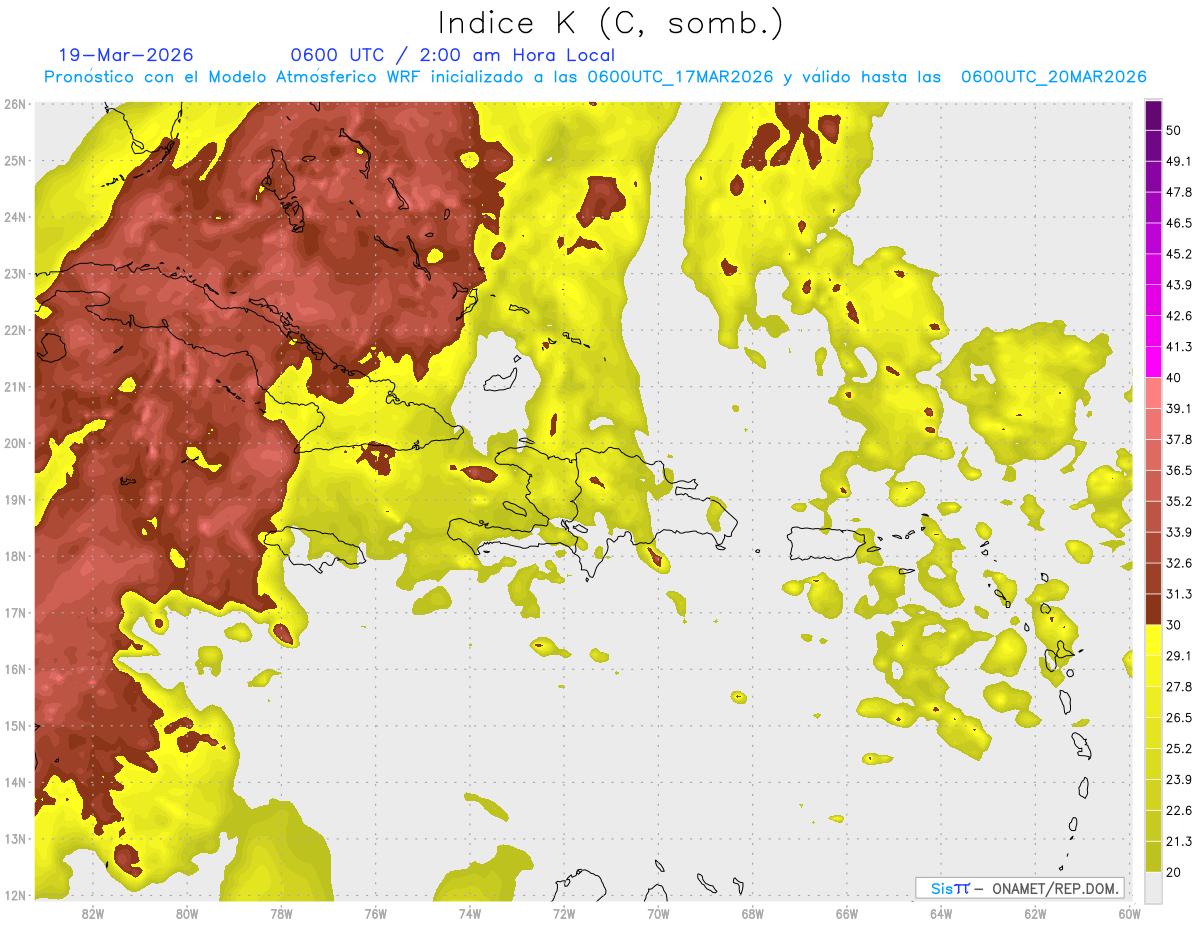Click the '68W' longitude axis label
The image size is (1200, 927).
pos(753,914)
